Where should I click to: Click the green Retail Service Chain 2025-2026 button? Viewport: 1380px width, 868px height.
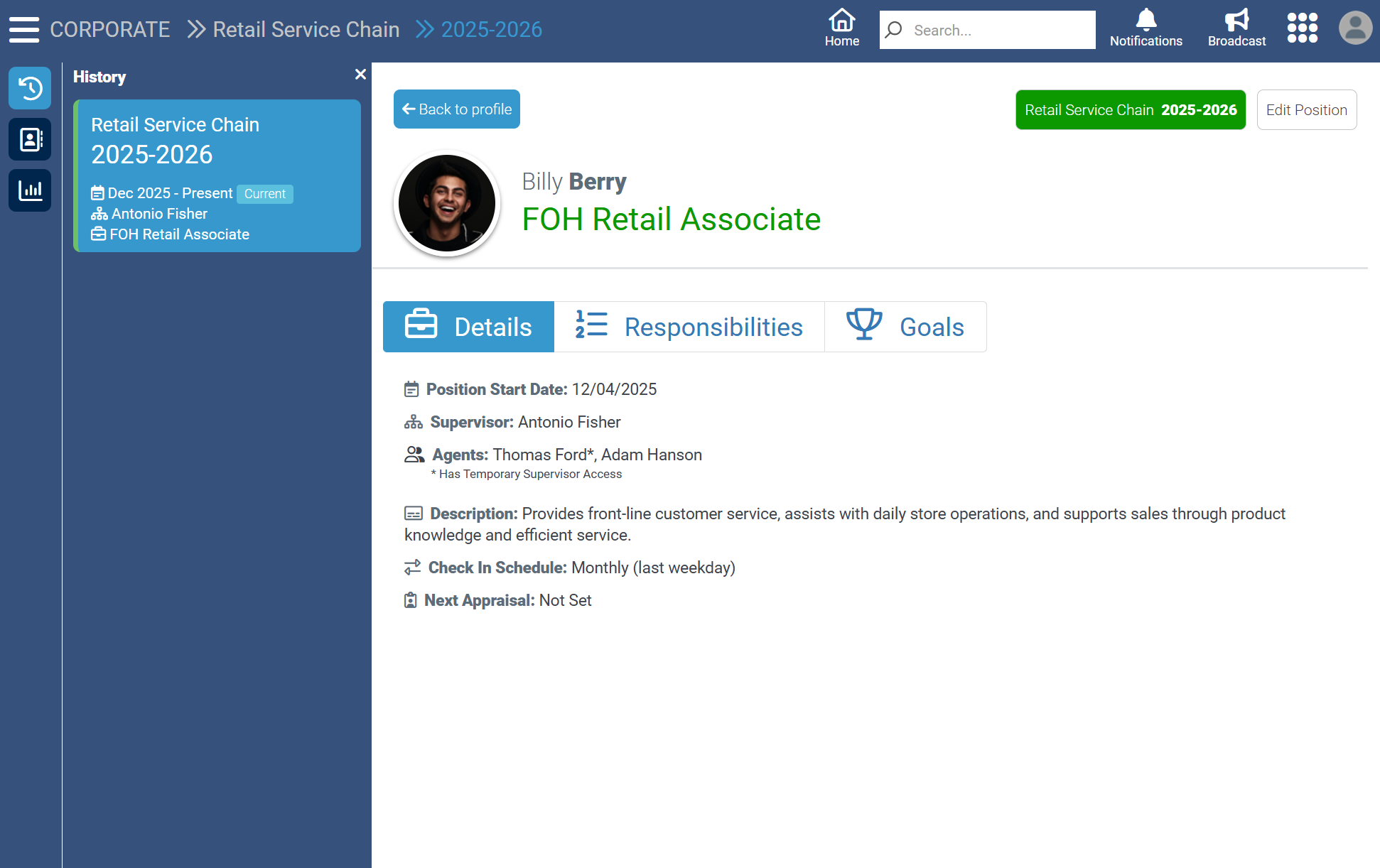point(1130,110)
